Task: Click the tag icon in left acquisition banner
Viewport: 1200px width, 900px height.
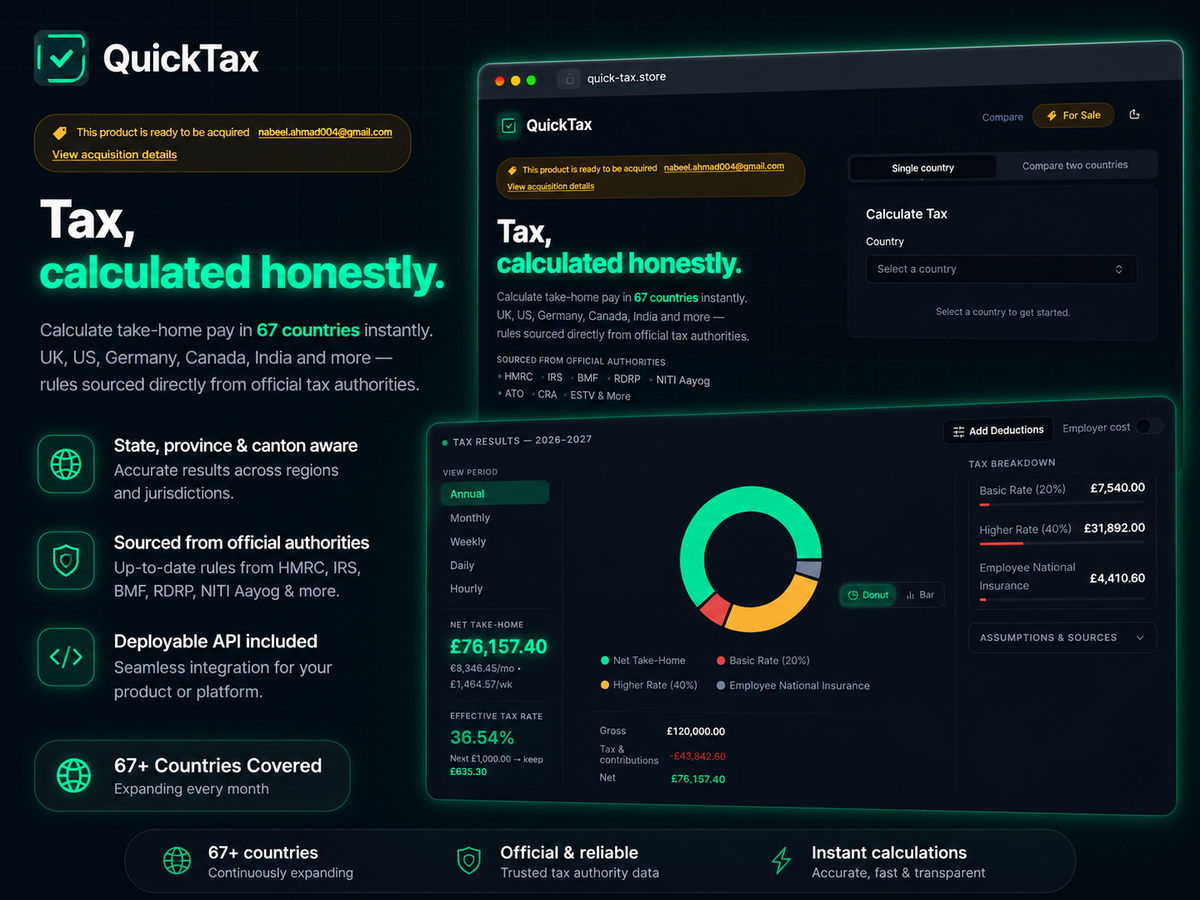Action: (x=60, y=132)
